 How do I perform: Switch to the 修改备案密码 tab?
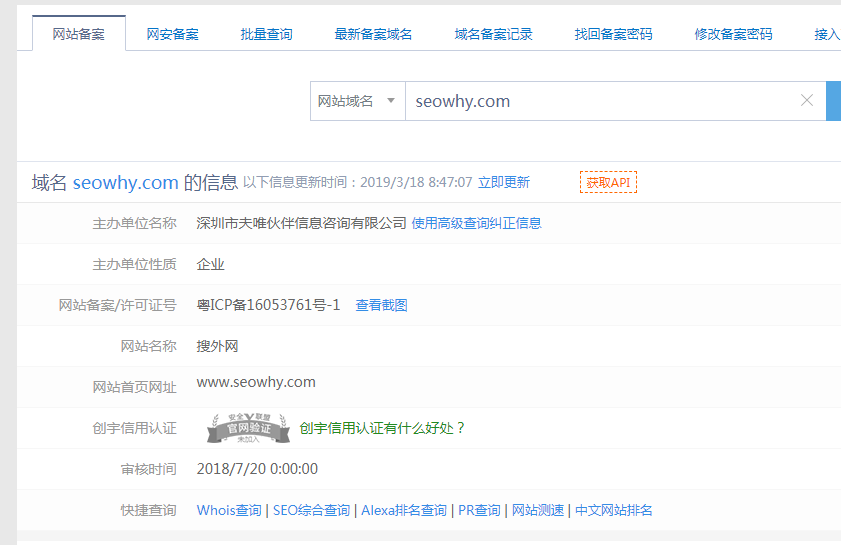[733, 34]
